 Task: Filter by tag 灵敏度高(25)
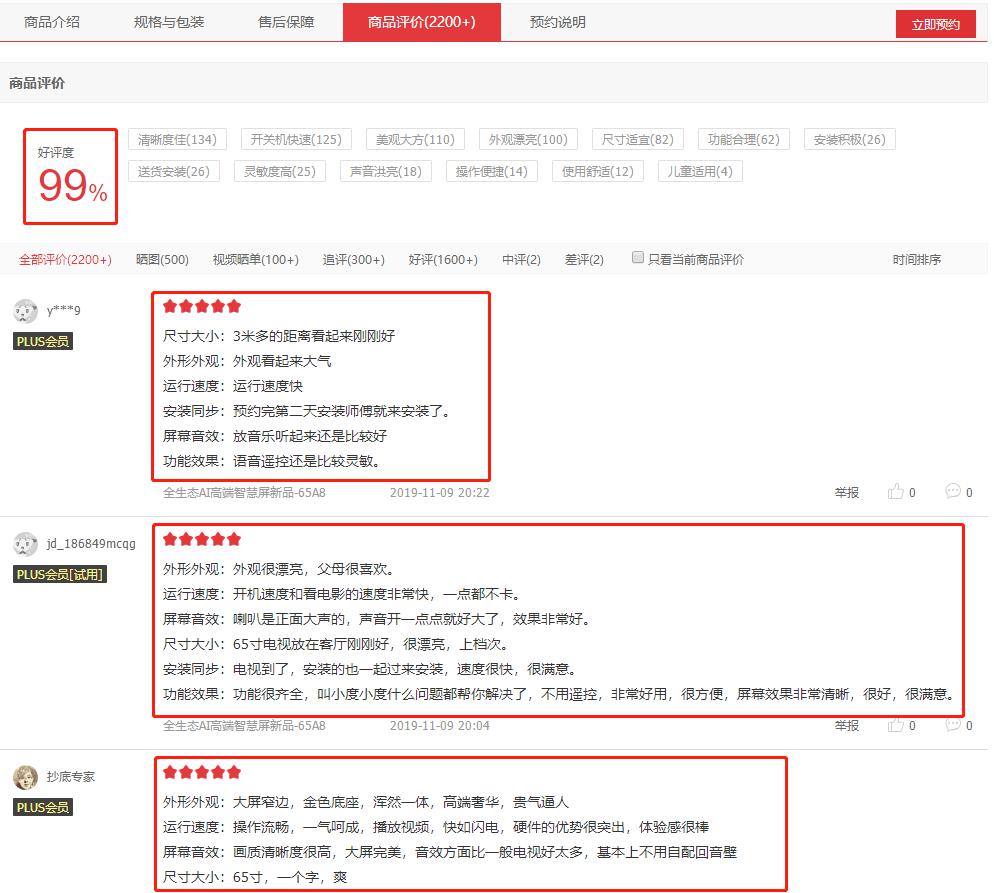tap(280, 171)
